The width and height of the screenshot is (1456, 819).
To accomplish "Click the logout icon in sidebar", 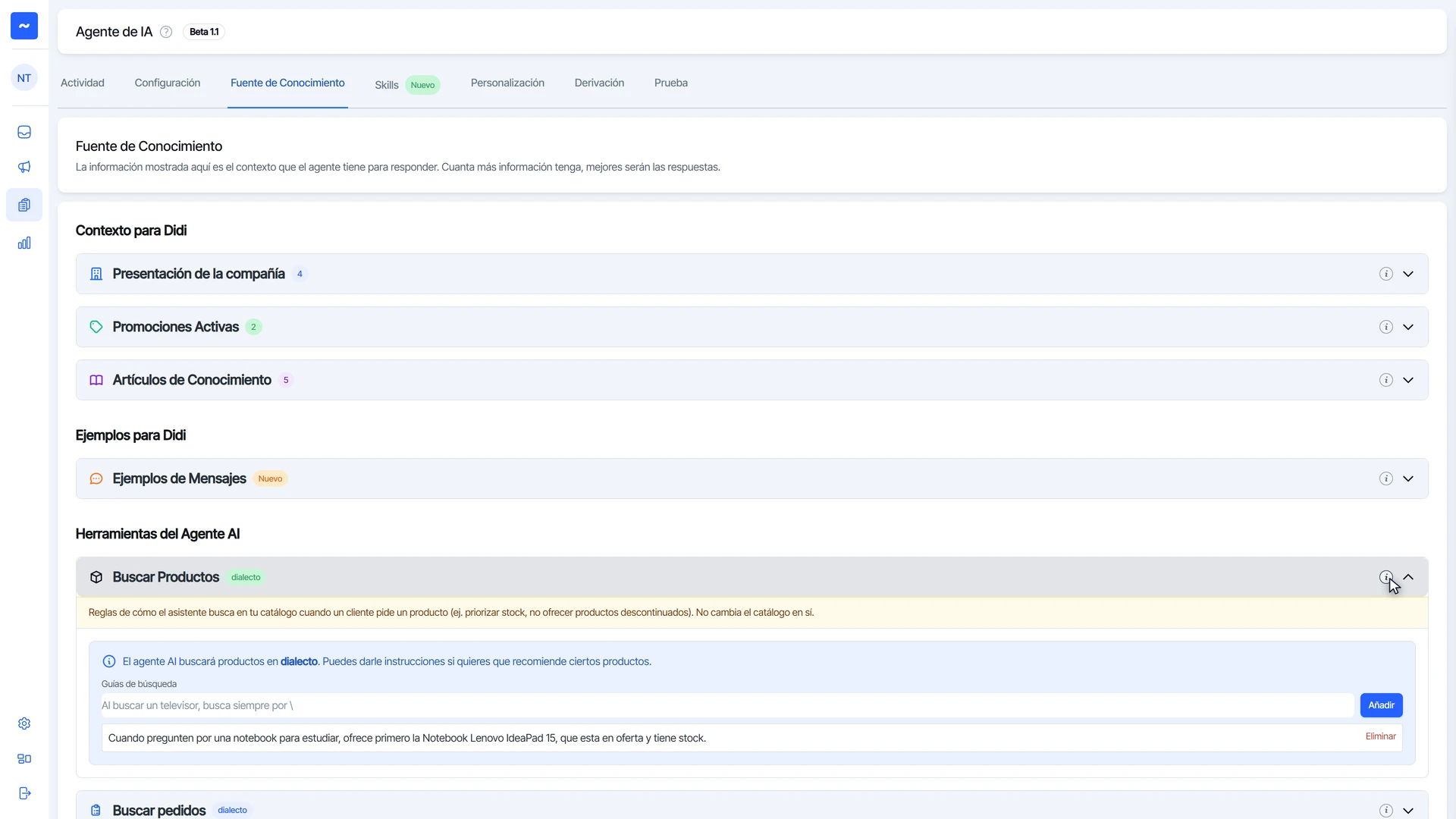I will tap(24, 793).
